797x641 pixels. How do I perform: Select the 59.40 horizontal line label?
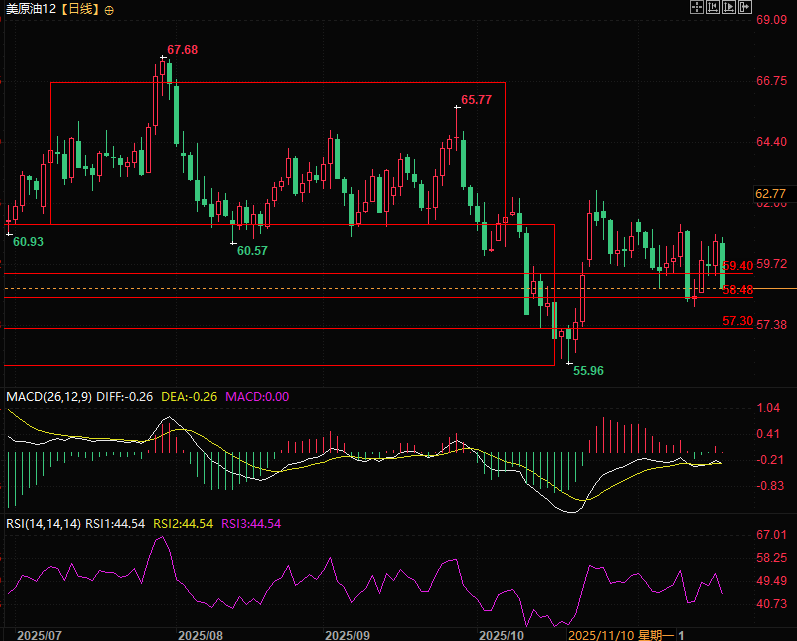click(737, 266)
